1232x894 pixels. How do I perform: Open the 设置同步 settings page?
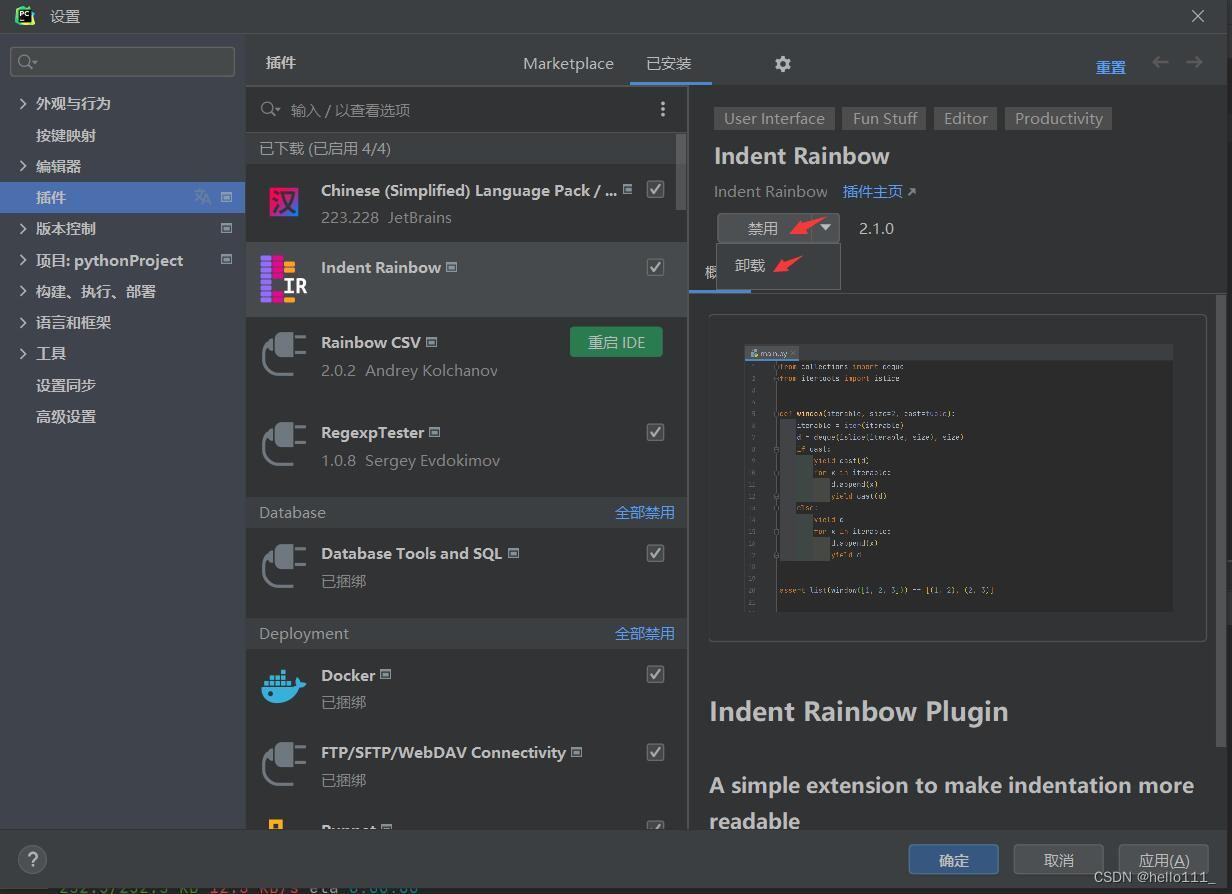tap(66, 385)
